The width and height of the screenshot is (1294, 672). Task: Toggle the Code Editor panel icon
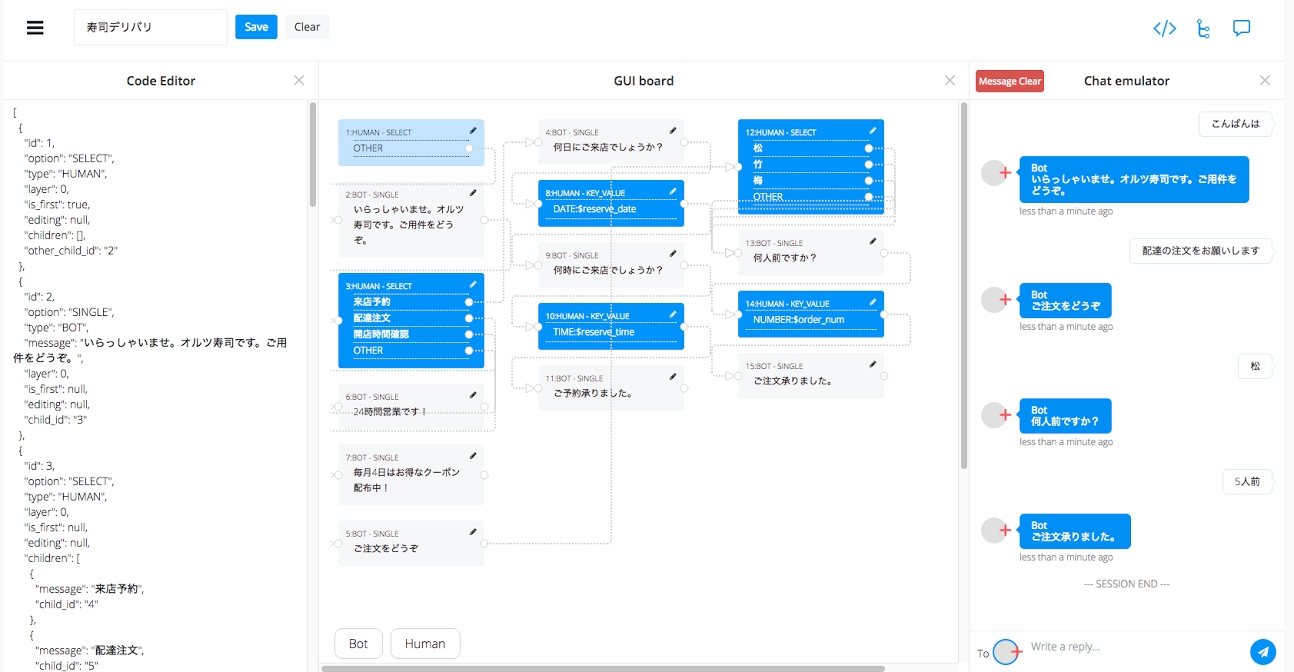pyautogui.click(x=1164, y=28)
